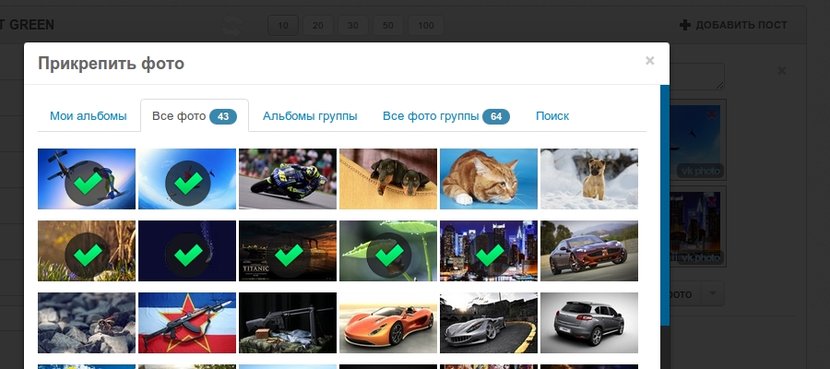Image resolution: width=830 pixels, height=369 pixels.
Task: Close the attach photo dialog
Action: pyautogui.click(x=649, y=61)
